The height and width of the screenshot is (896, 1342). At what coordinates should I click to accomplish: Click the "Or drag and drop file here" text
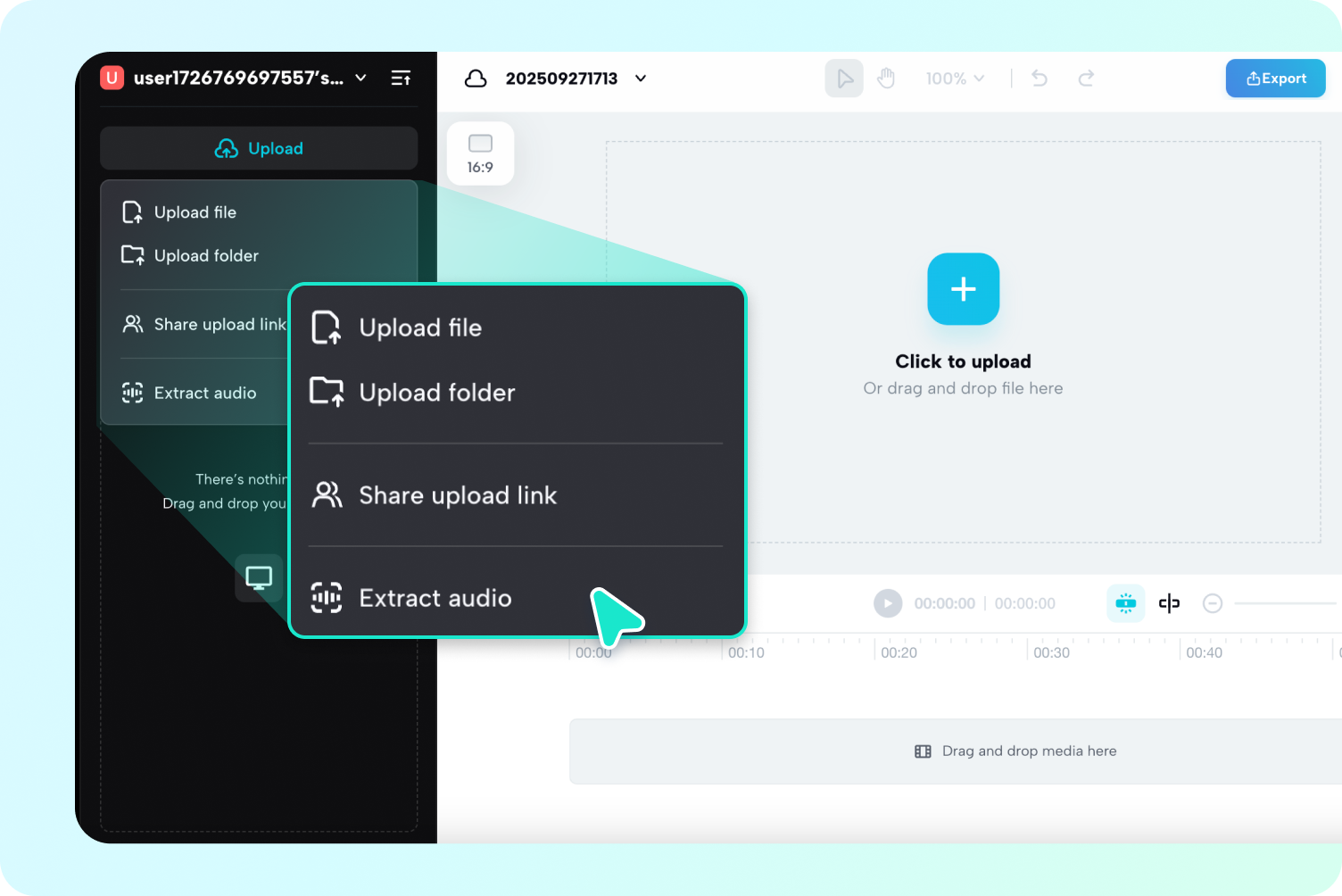click(x=964, y=388)
